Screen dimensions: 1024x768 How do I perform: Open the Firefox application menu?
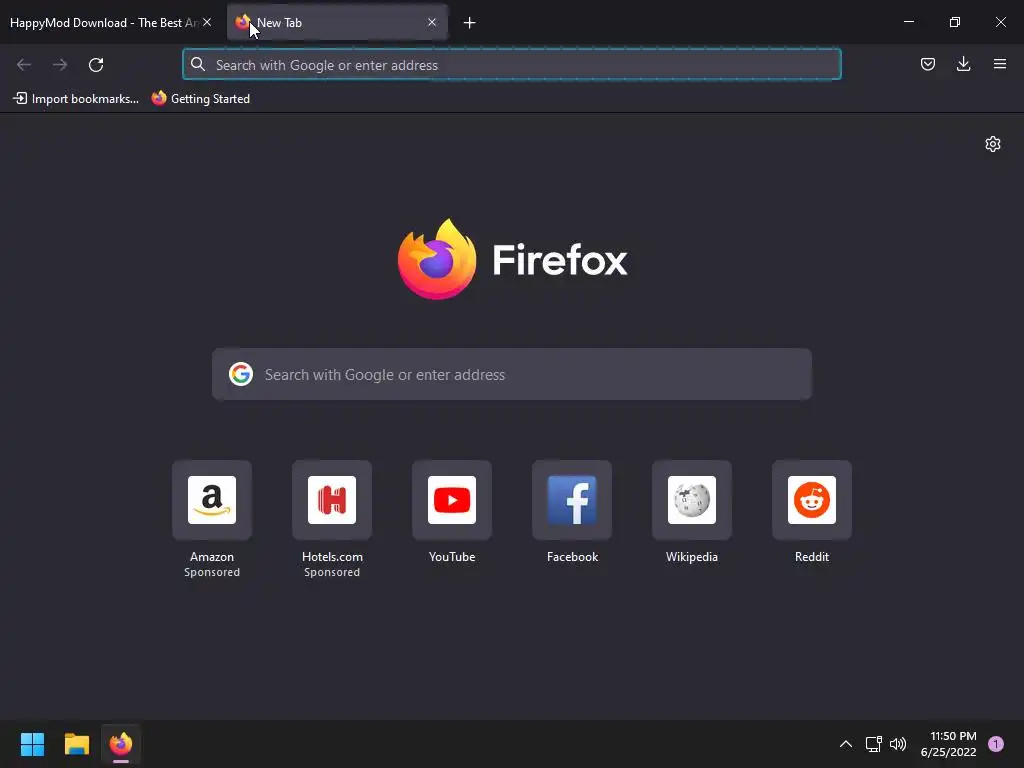tap(1000, 64)
